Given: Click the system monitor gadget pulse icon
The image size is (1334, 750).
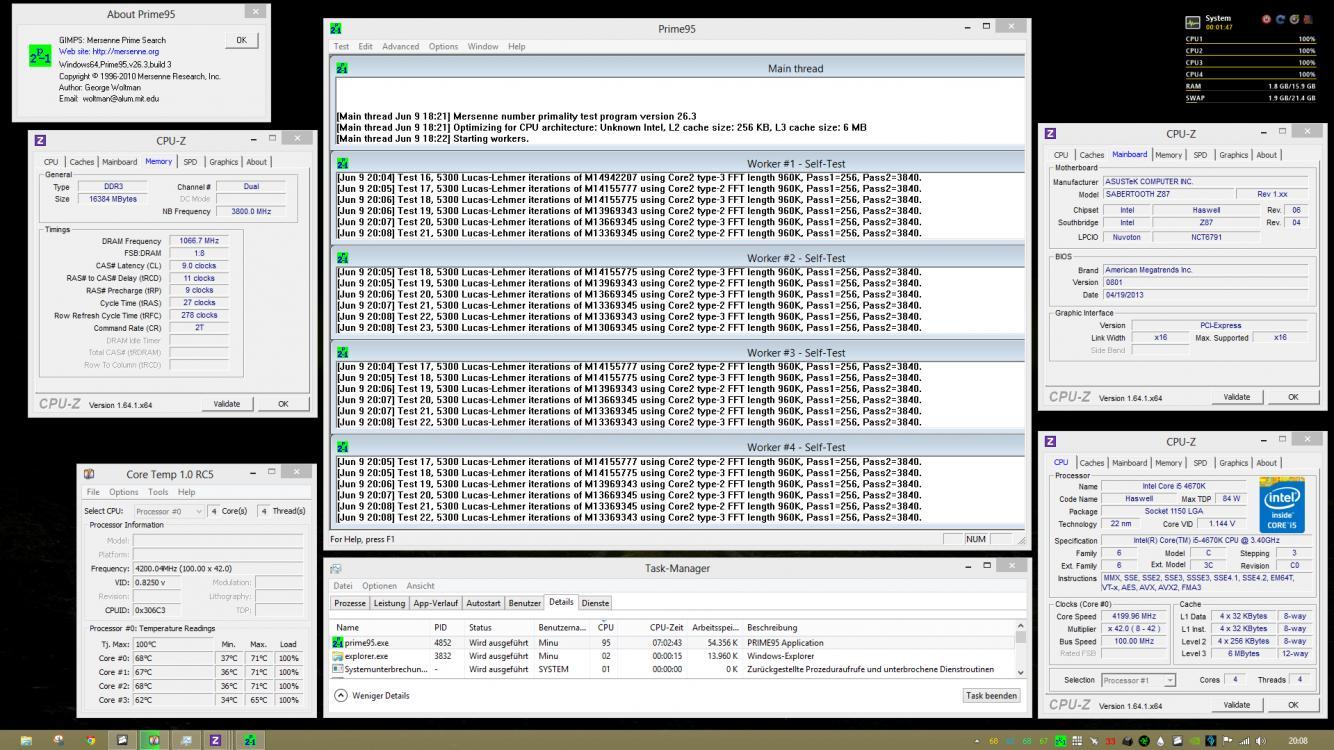Looking at the screenshot, I should (x=1193, y=22).
